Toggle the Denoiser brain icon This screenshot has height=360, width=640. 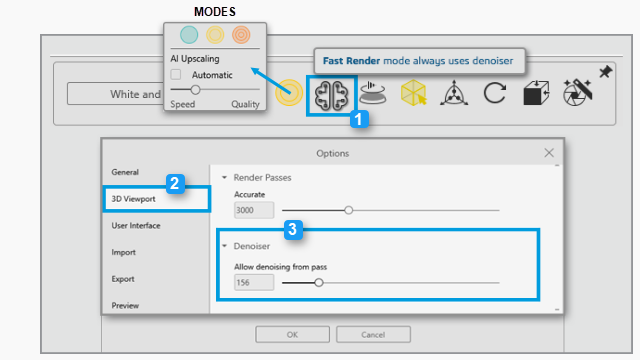tap(331, 96)
